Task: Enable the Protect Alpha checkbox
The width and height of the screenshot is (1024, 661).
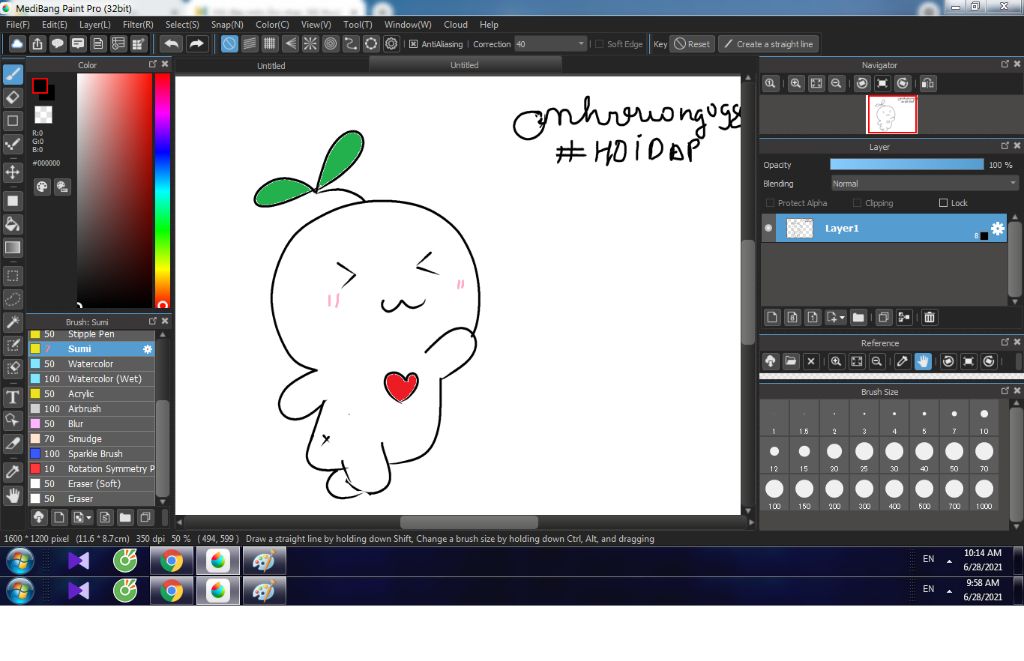Action: pyautogui.click(x=770, y=203)
